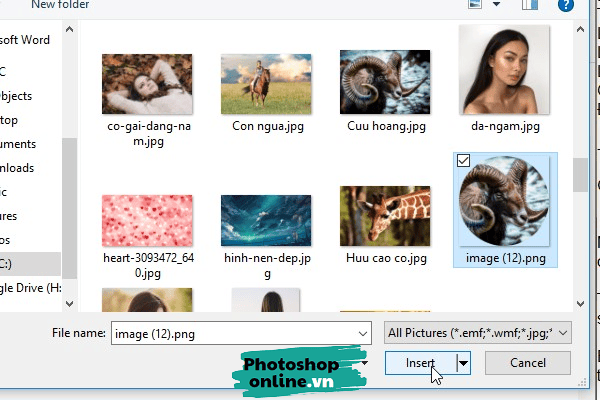600x400 pixels.
Task: Click the Cancel button
Action: 528,363
